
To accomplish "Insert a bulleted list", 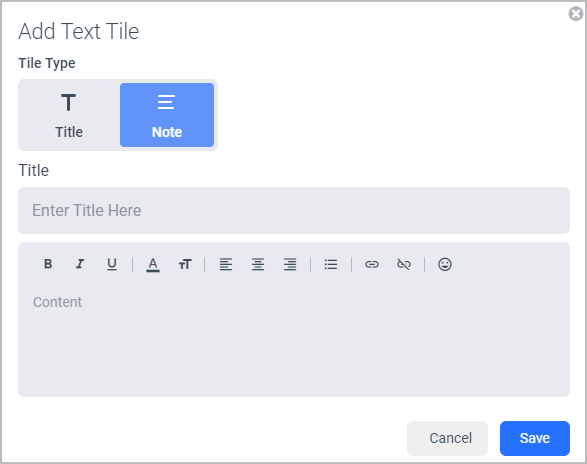I will (331, 264).
